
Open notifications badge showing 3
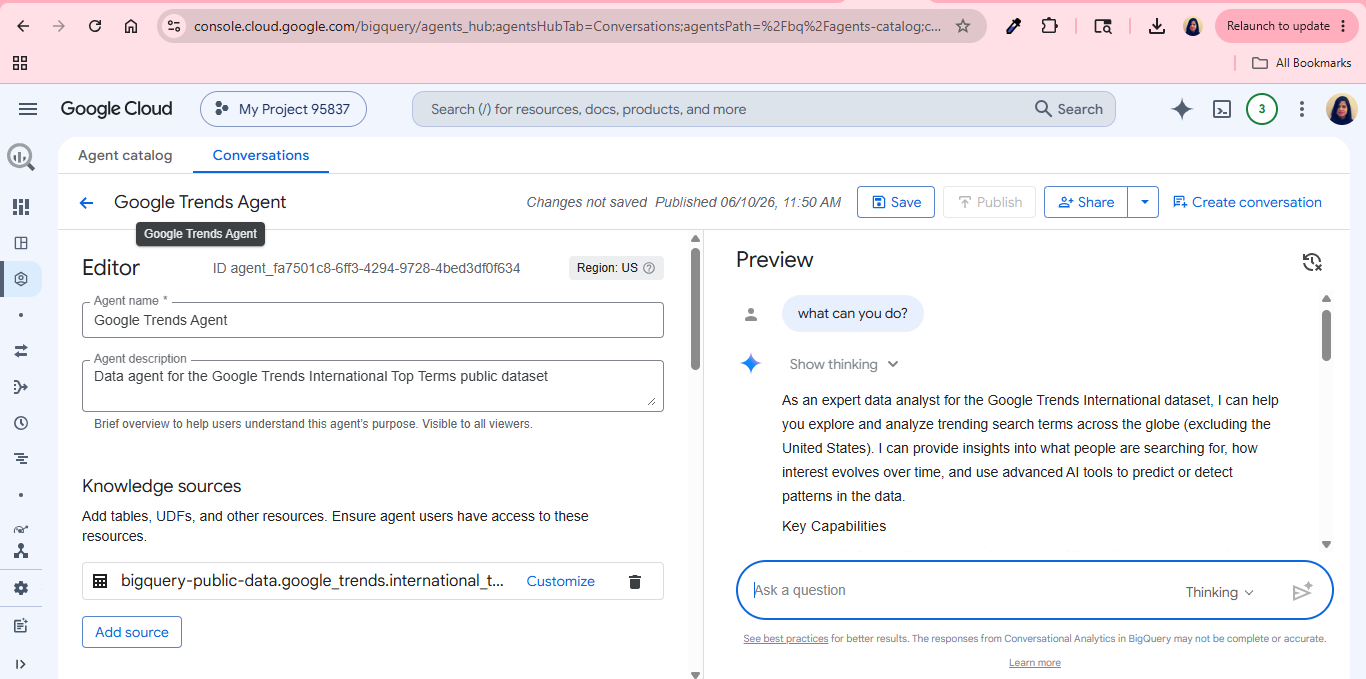click(1262, 109)
